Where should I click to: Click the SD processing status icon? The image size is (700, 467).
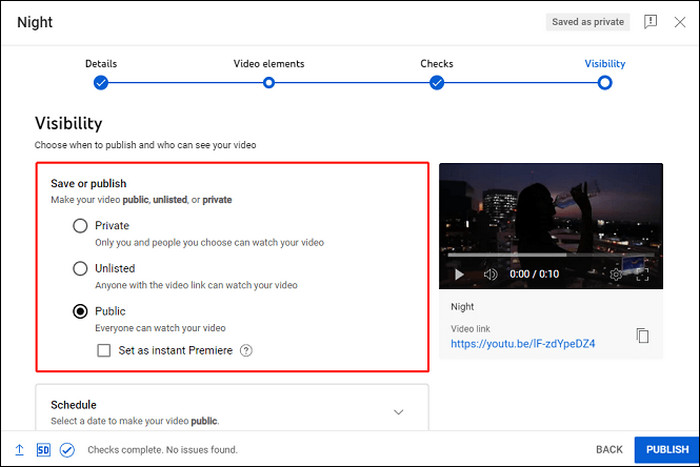click(x=43, y=450)
